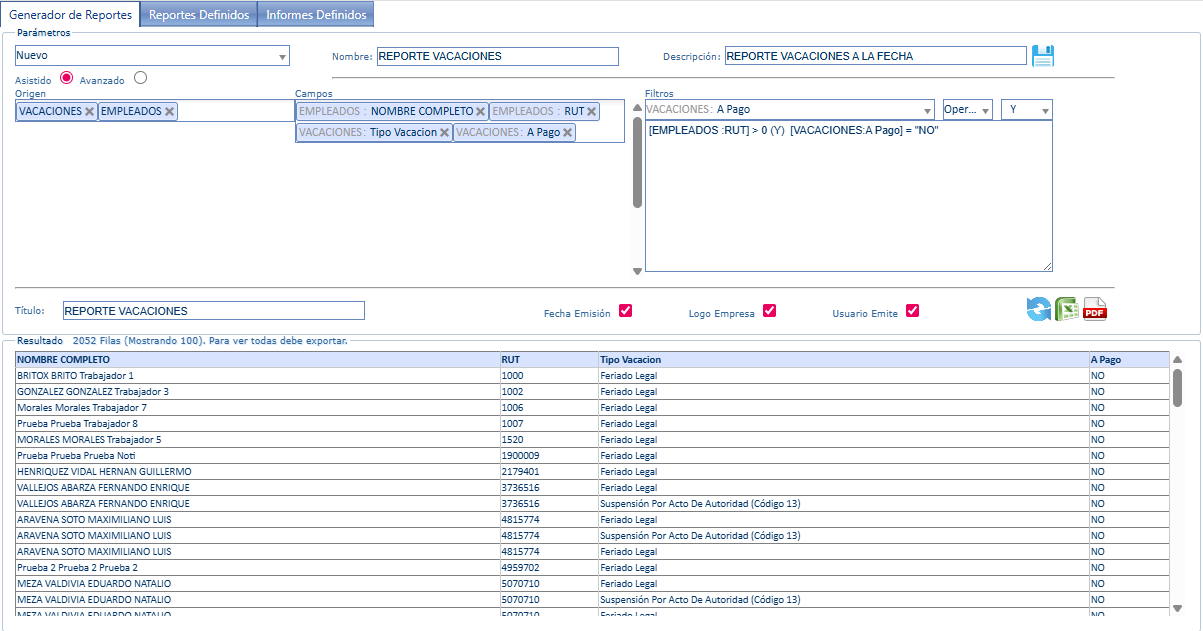Screen dimensions: 1203x631
Task: Export report to PDF icon
Action: (1095, 310)
